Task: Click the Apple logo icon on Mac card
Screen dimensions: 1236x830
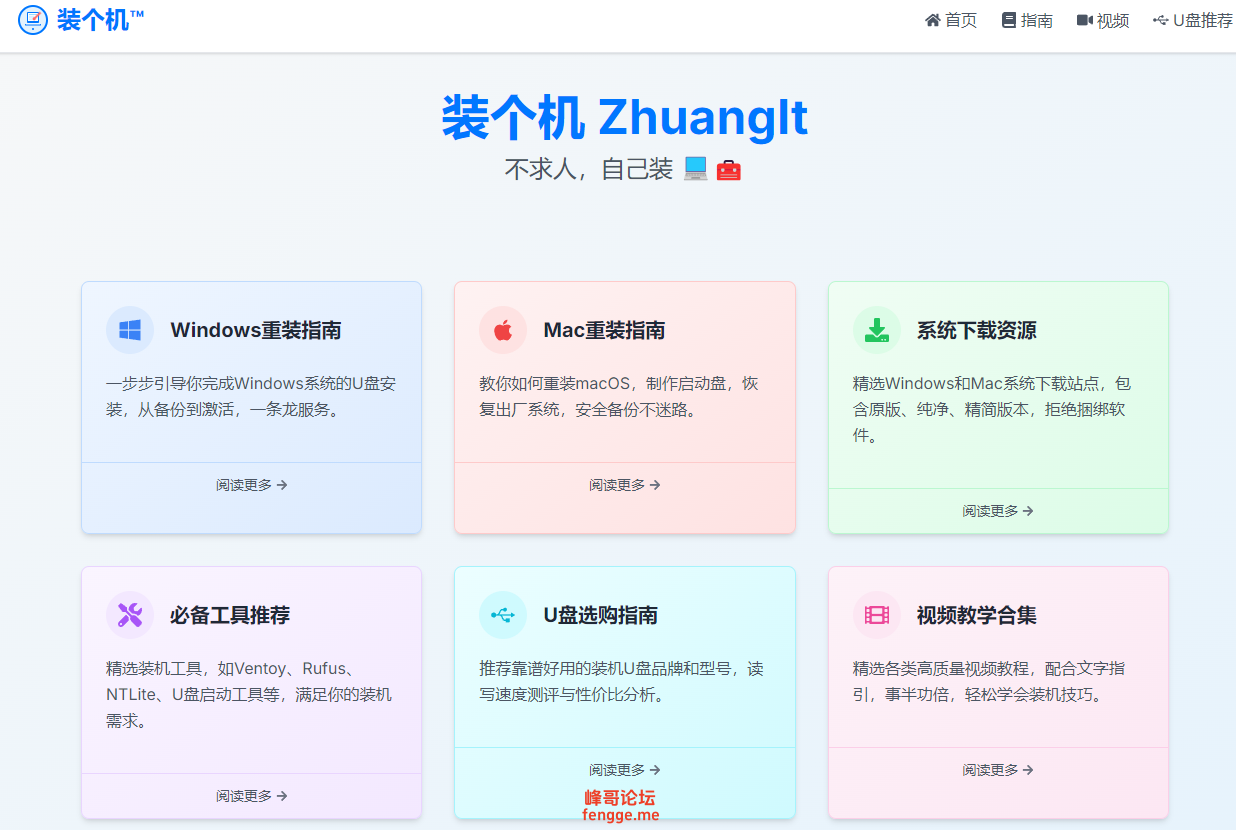Action: 503,330
